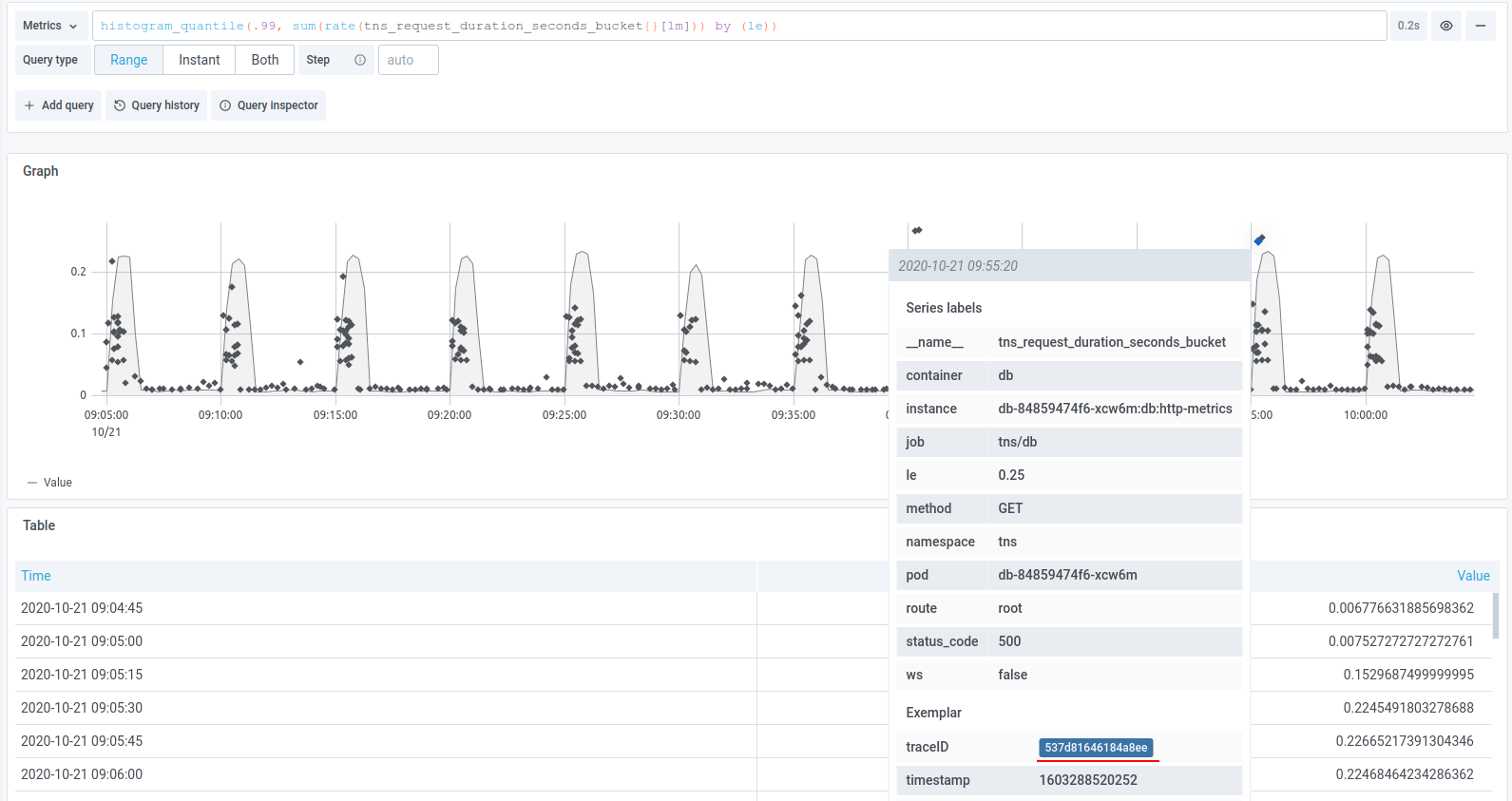Click the plus icon in Add query
This screenshot has height=801, width=1512.
pos(29,105)
